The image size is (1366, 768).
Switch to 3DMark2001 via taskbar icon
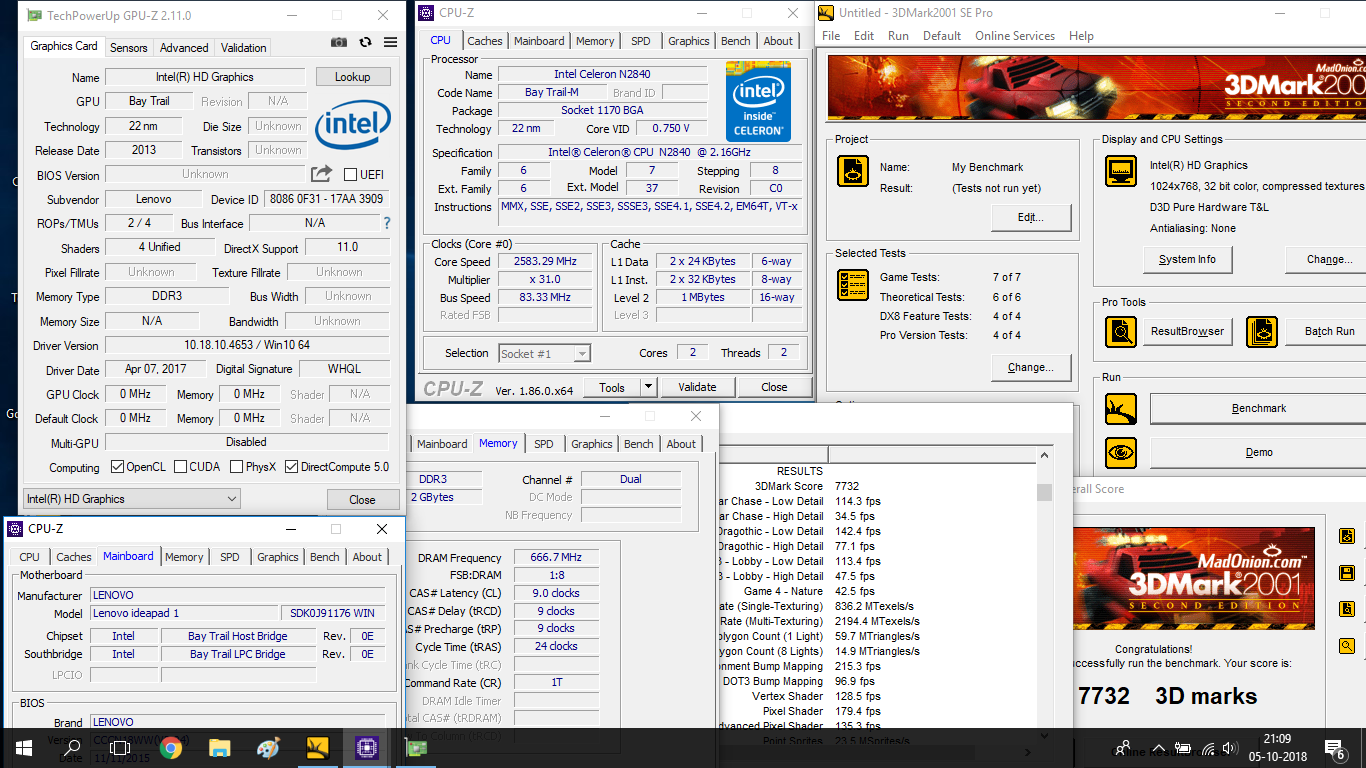[316, 747]
